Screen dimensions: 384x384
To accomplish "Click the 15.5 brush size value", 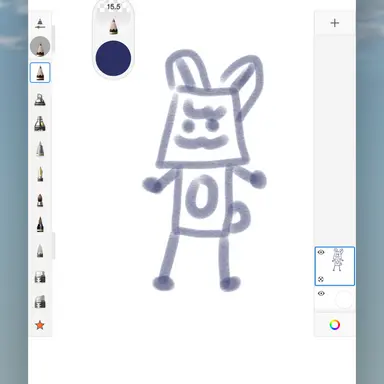I will coord(113,7).
